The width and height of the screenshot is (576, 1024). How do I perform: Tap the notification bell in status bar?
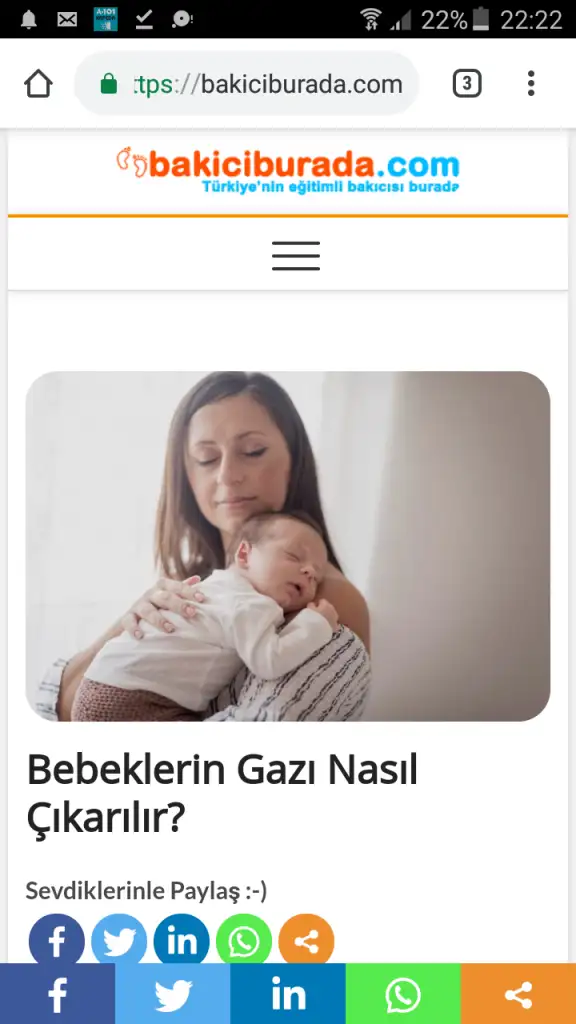point(29,19)
